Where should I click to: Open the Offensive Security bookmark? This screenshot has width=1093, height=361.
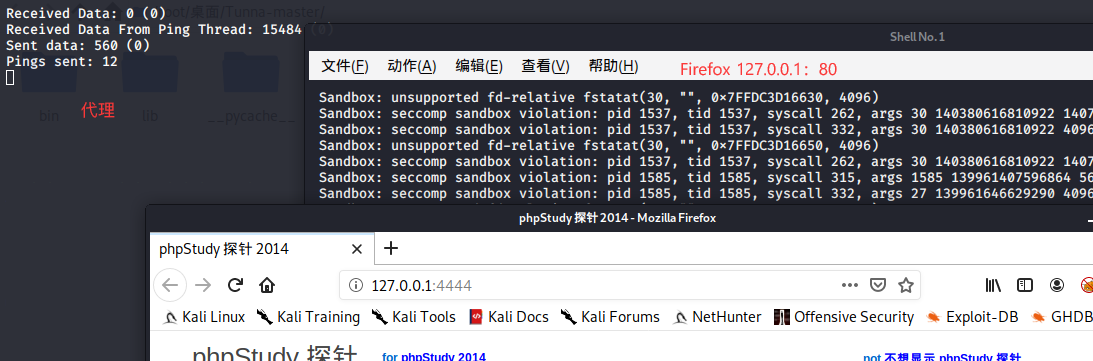(844, 317)
